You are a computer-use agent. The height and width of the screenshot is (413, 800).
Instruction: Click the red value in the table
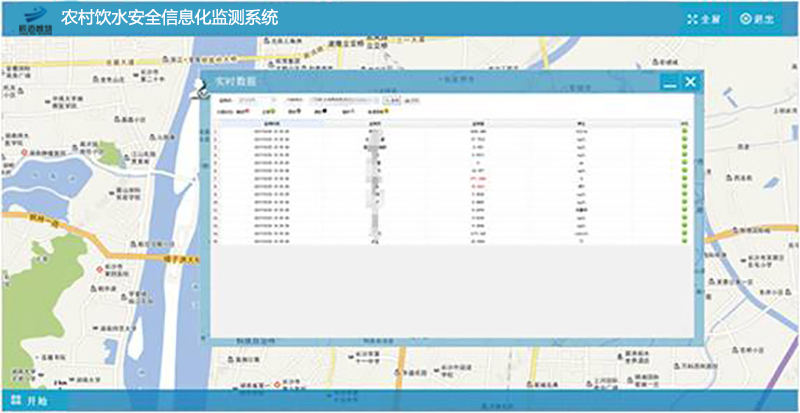coord(477,178)
